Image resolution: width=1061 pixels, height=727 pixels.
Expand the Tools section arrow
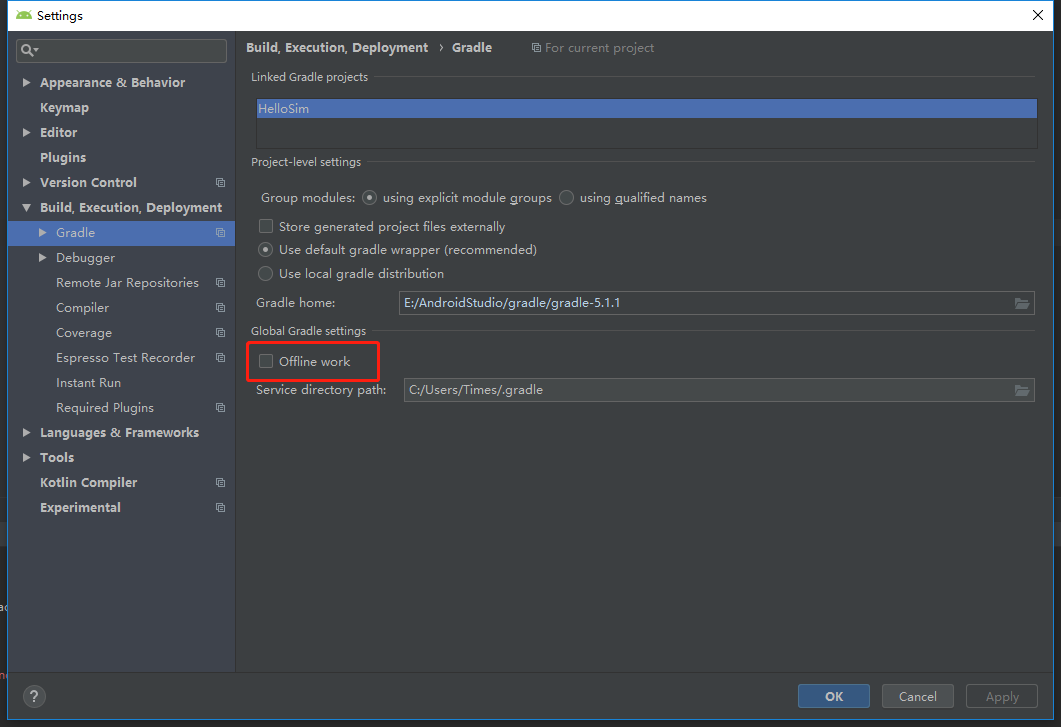pyautogui.click(x=26, y=458)
